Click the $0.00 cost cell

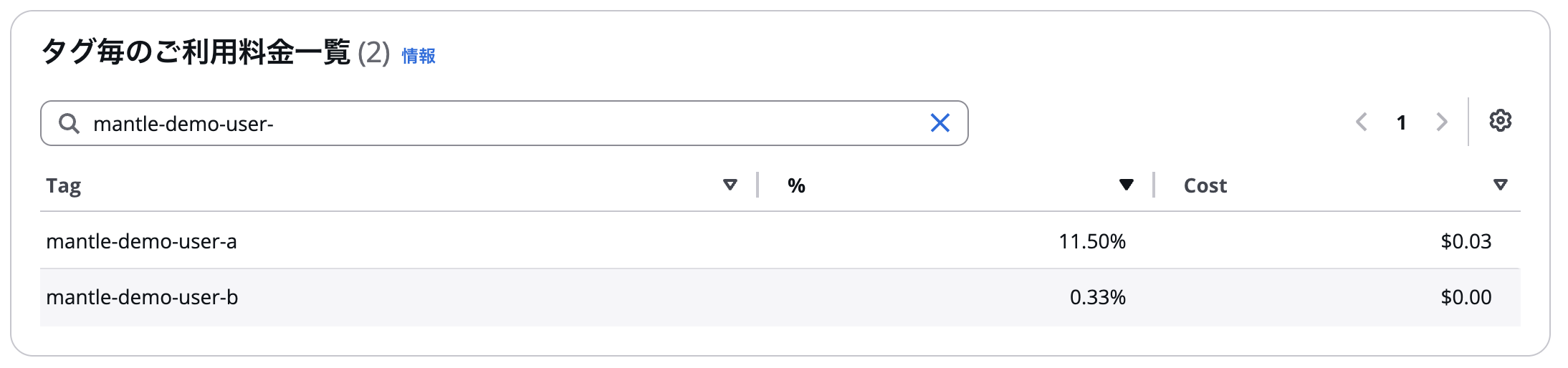[x=1466, y=297]
